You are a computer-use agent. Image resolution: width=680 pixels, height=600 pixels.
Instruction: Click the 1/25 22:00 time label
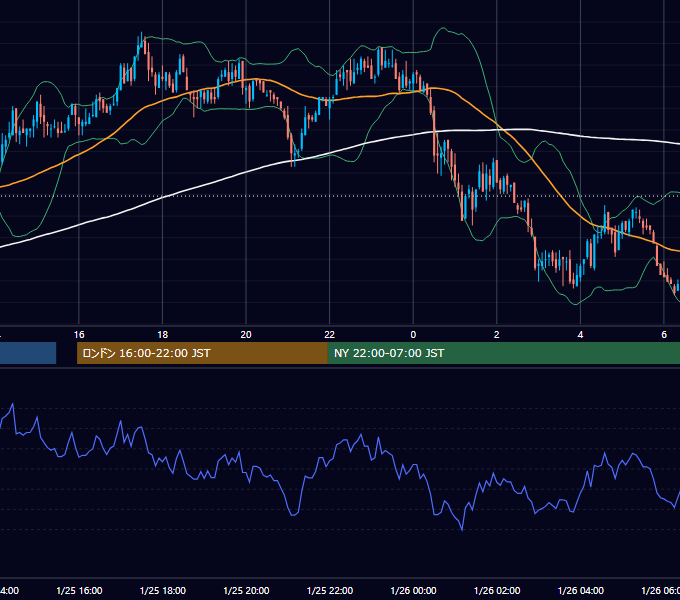tap(330, 590)
